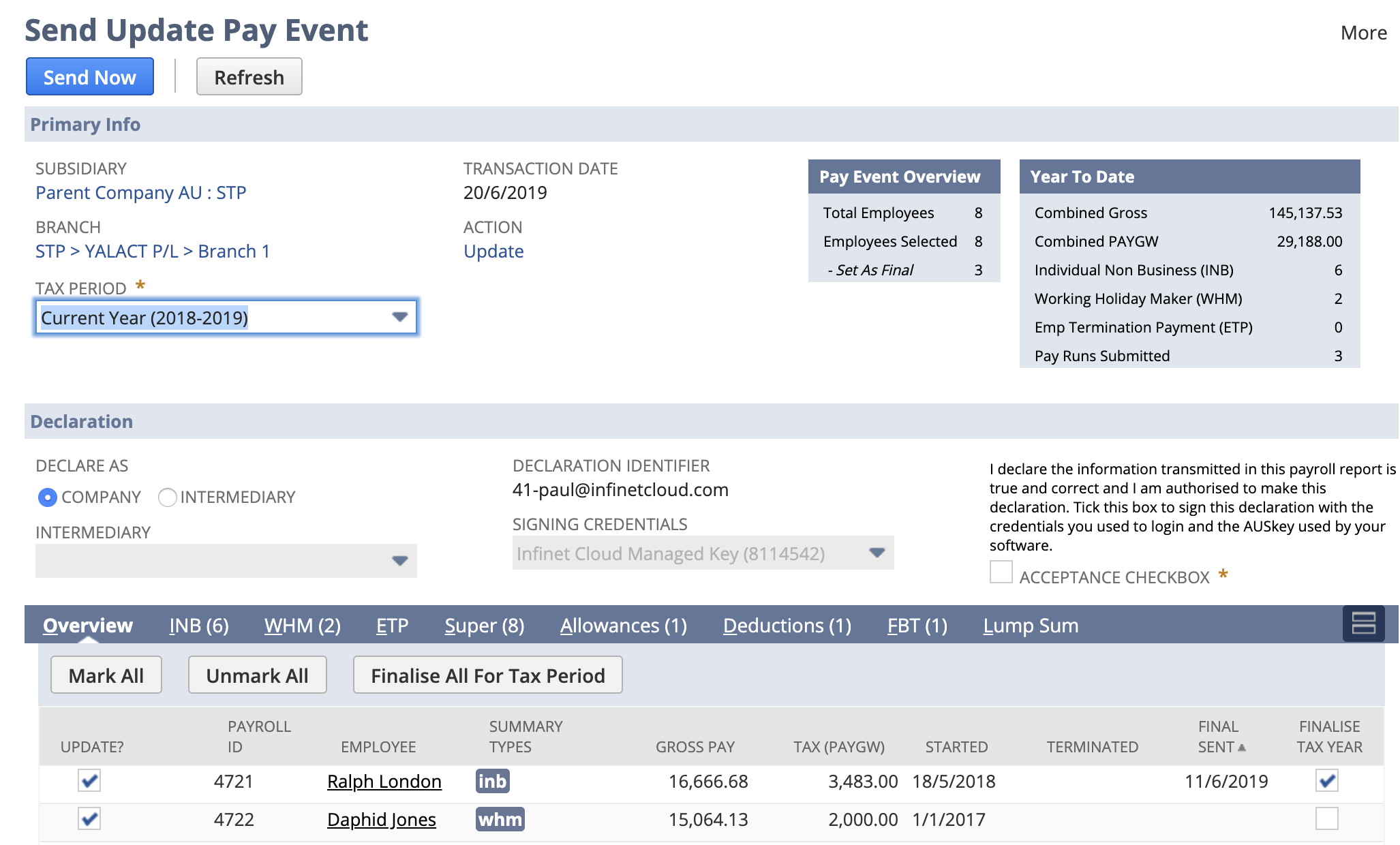Toggle the list layout icon above the tabs
1400x845 pixels.
click(x=1363, y=622)
